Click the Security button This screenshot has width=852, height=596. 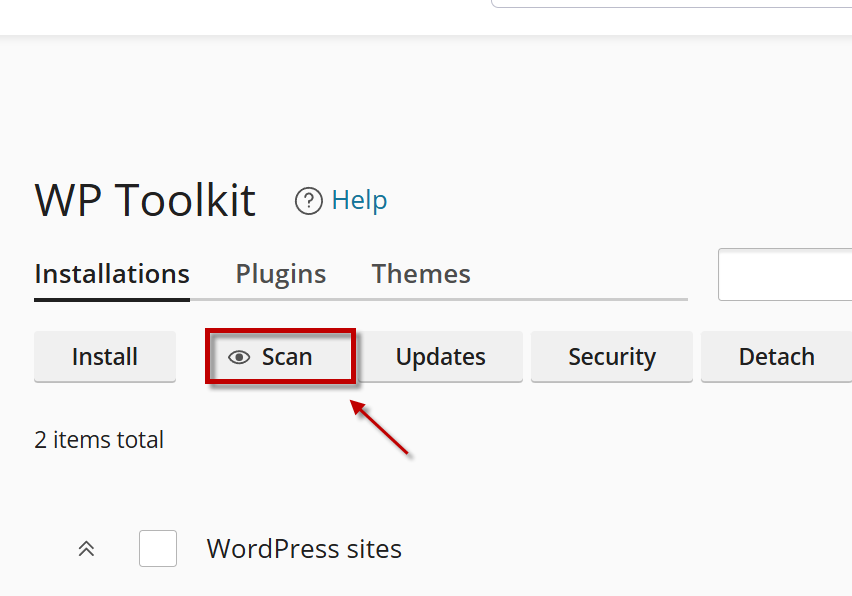(x=612, y=357)
